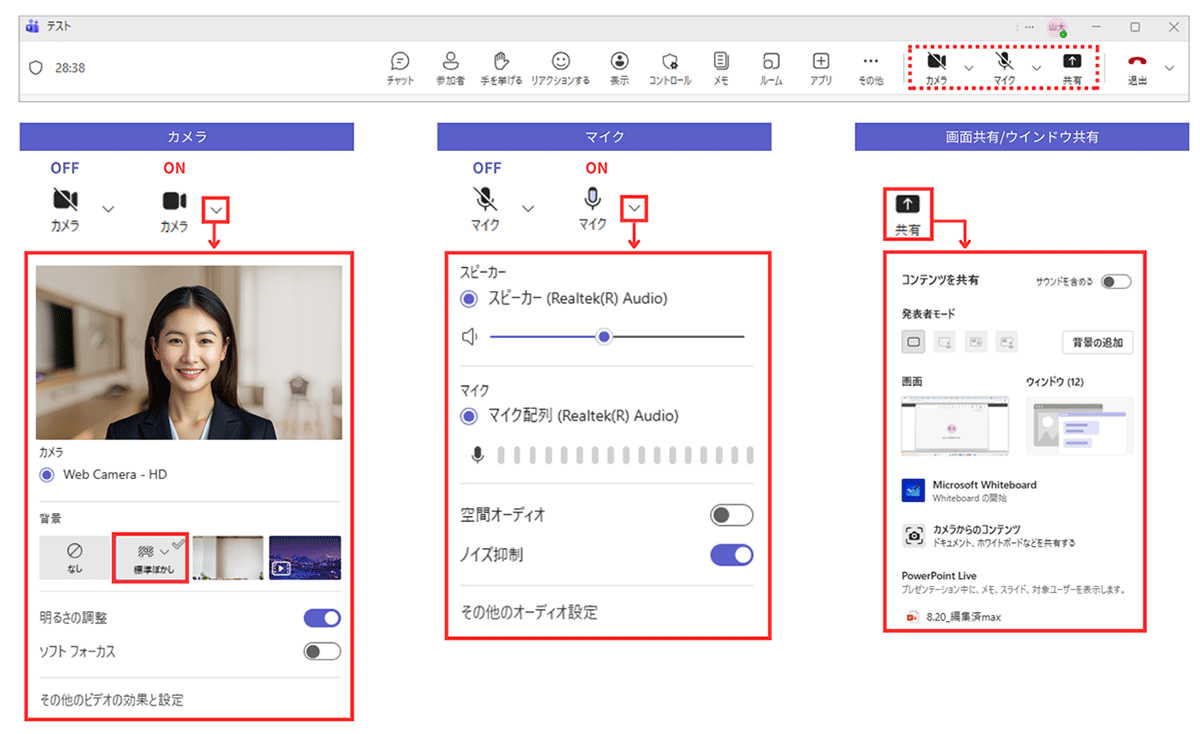The height and width of the screenshot is (734, 1200).
Task: Open the その他 (More) menu
Action: point(871,67)
